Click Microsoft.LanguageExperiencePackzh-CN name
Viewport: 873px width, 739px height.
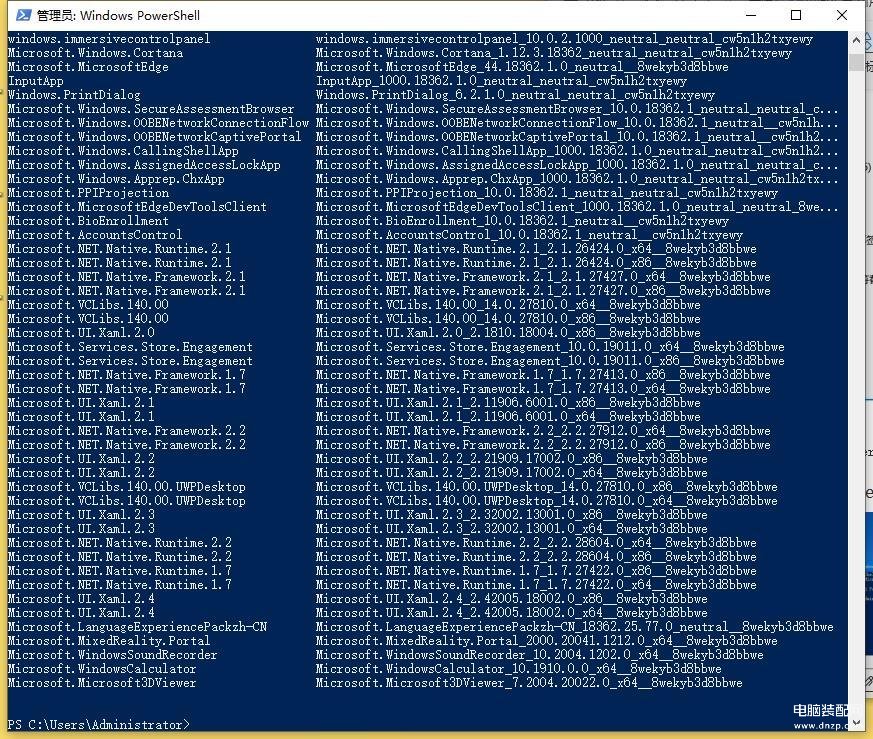pyautogui.click(x=137, y=627)
